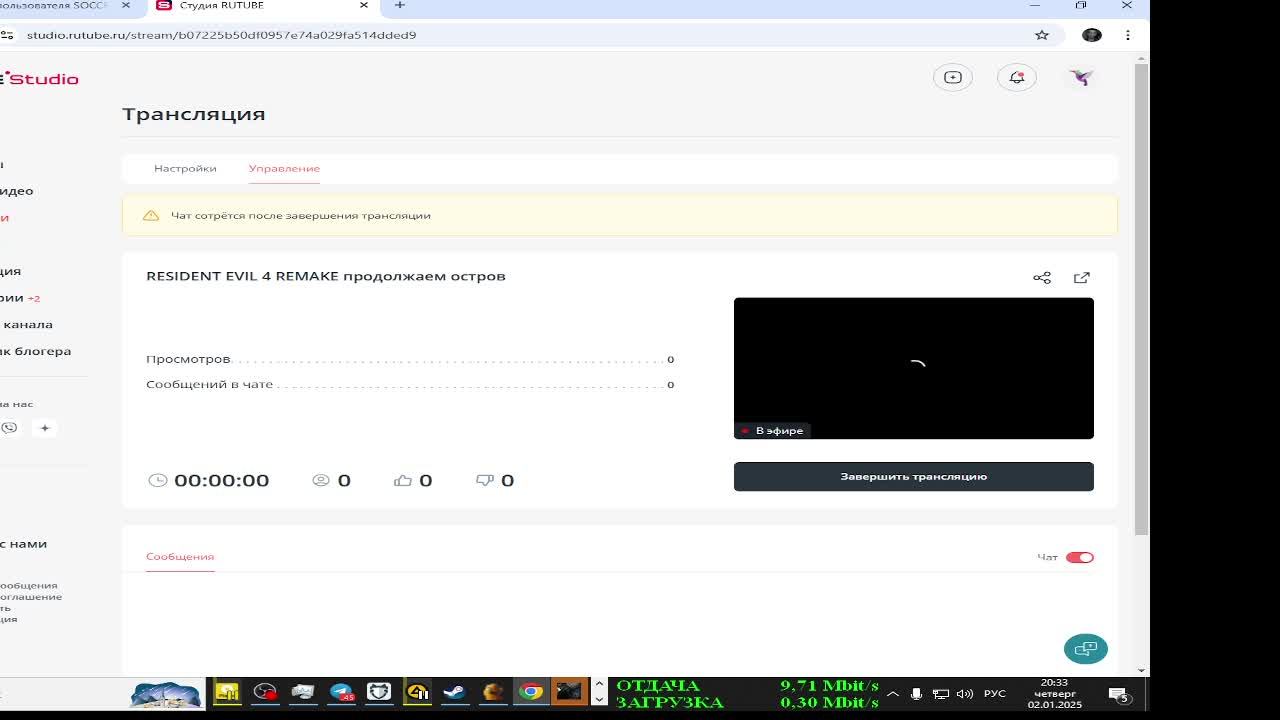Expand the taskbar toolbar up-down arrows
The height and width of the screenshot is (720, 1280).
[599, 692]
